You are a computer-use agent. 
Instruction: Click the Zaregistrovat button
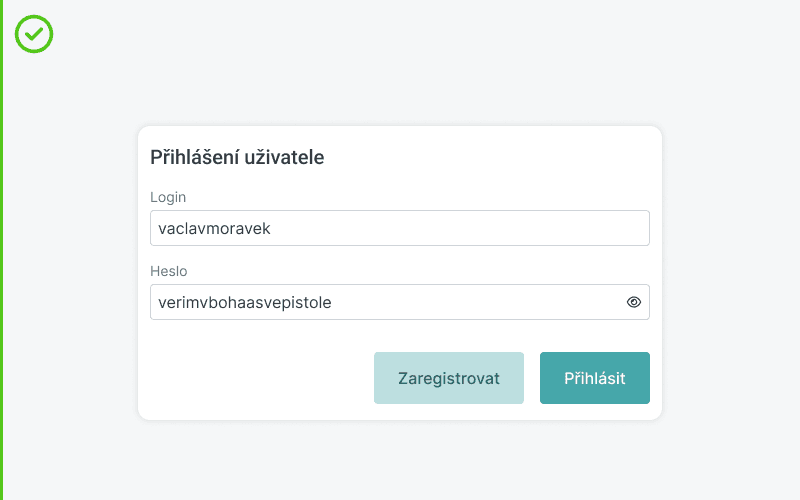point(449,378)
